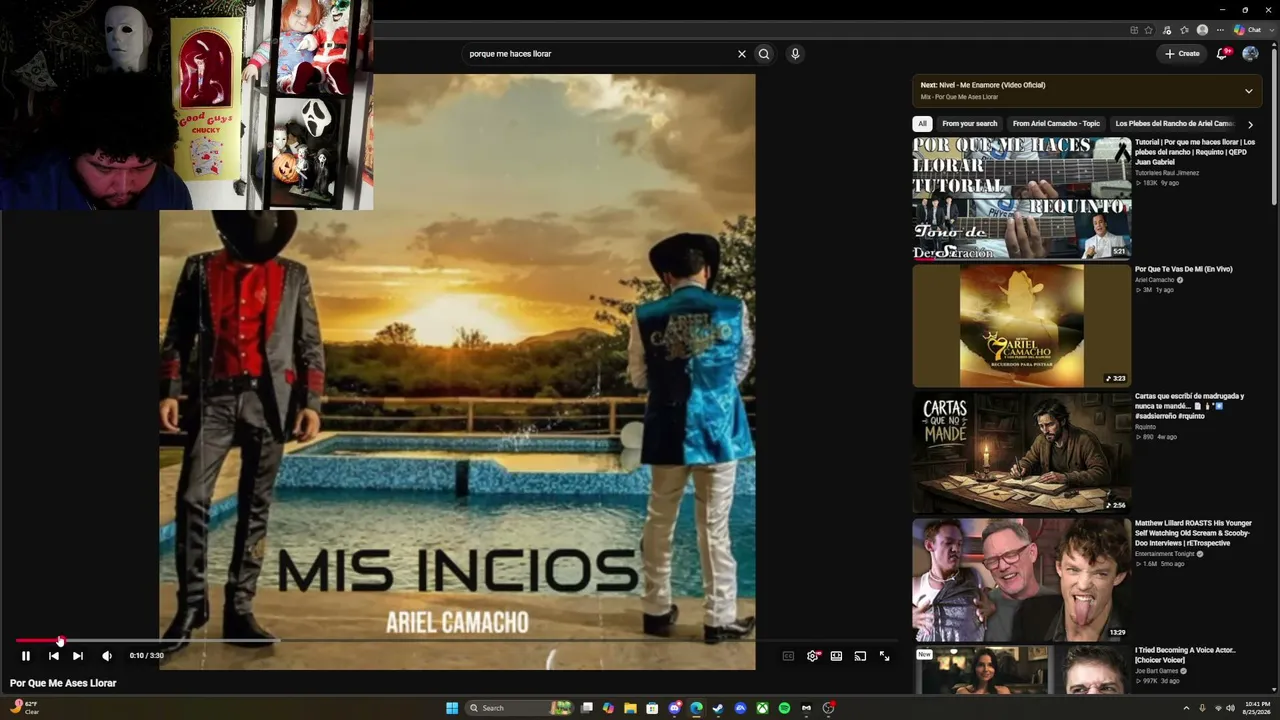Open the Create menu
Image resolution: width=1280 pixels, height=720 pixels.
tap(1182, 54)
